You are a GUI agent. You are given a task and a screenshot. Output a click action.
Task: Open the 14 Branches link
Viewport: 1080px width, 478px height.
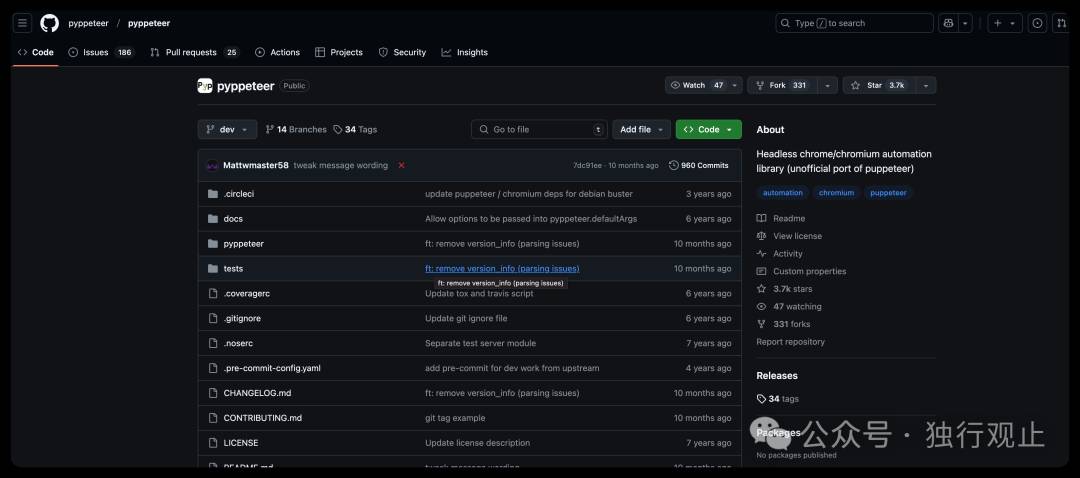point(296,129)
